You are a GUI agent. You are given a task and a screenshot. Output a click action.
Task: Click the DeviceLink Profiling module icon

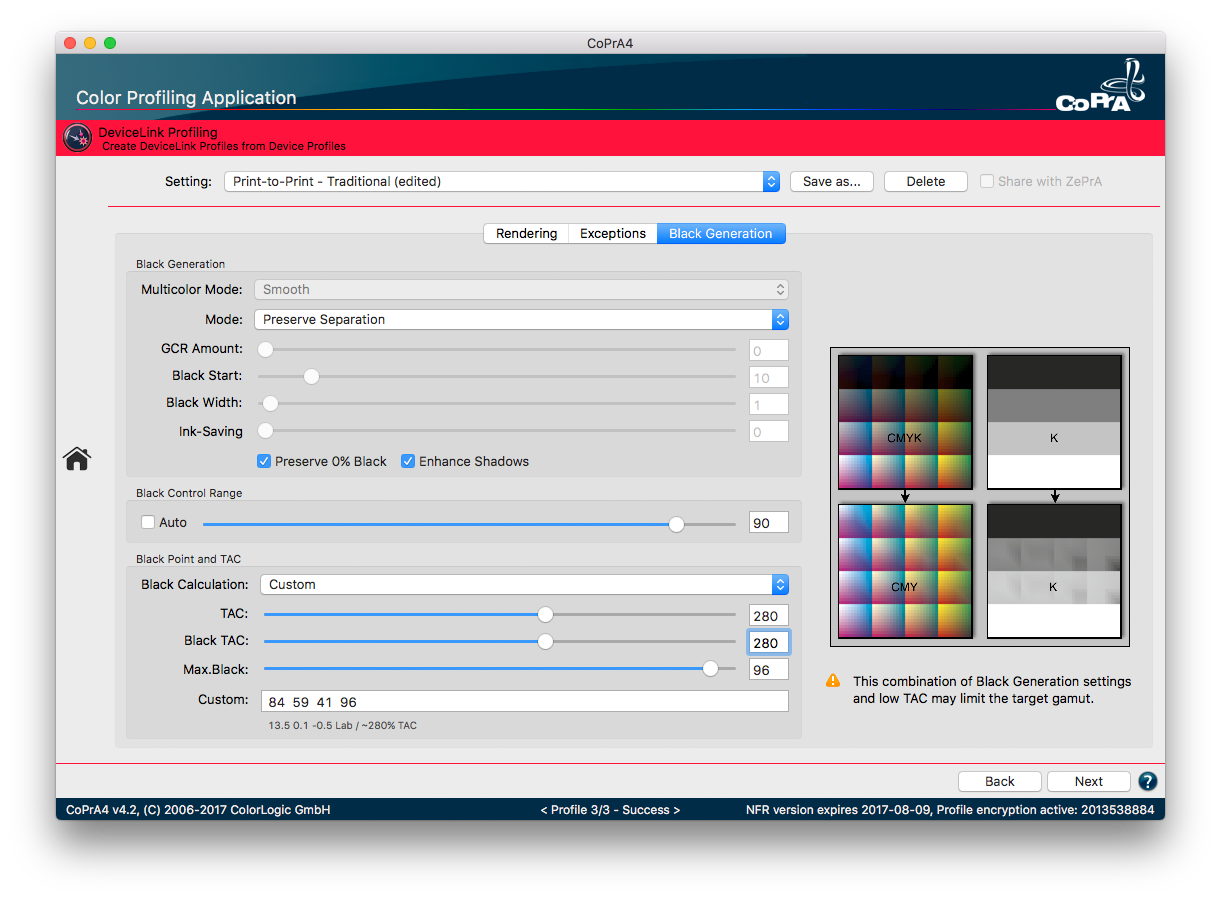tap(77, 138)
